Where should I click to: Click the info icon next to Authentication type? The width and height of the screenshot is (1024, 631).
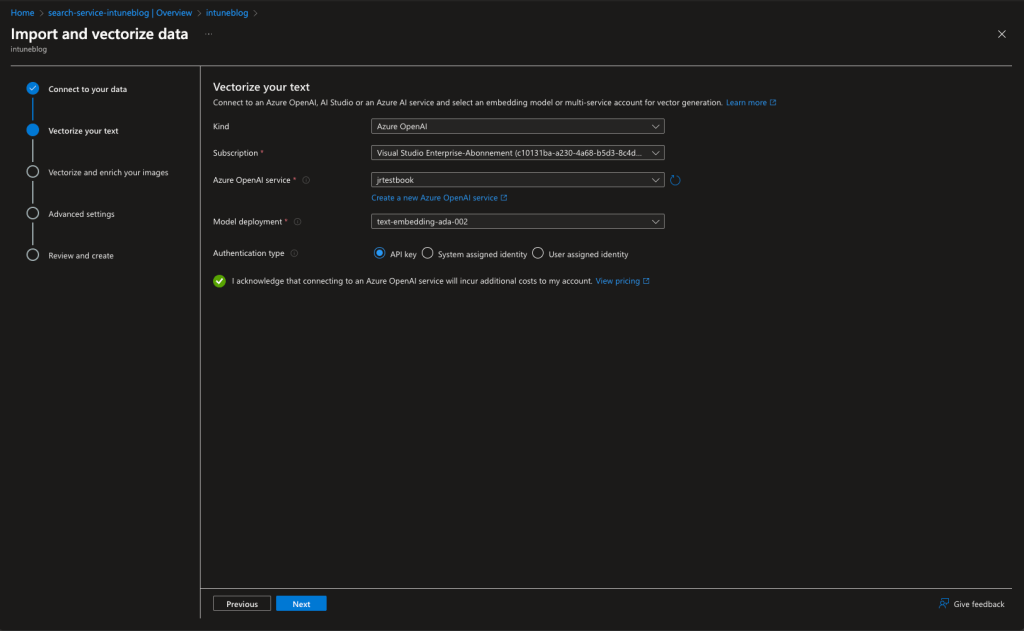pyautogui.click(x=294, y=254)
